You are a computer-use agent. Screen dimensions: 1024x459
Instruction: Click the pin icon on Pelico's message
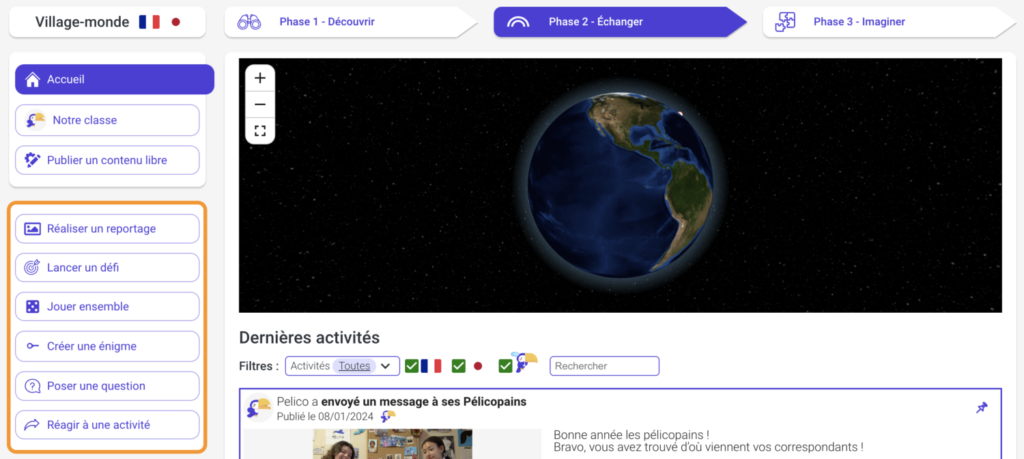pos(981,408)
